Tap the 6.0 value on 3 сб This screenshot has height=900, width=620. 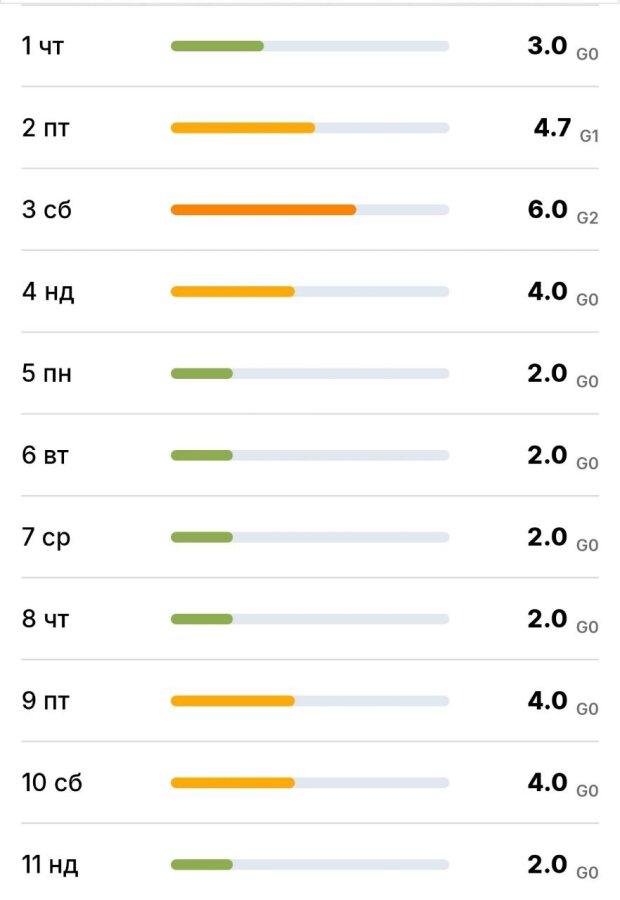tap(547, 209)
